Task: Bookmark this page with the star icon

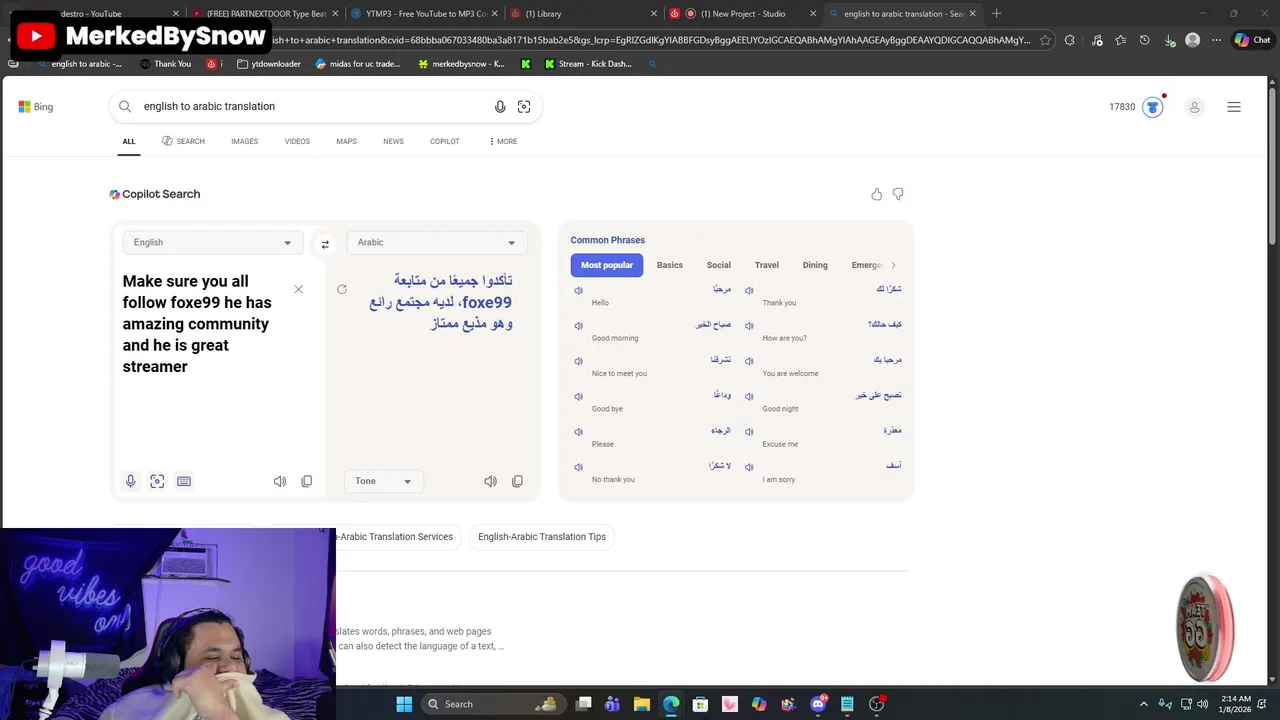Action: click(x=1045, y=40)
